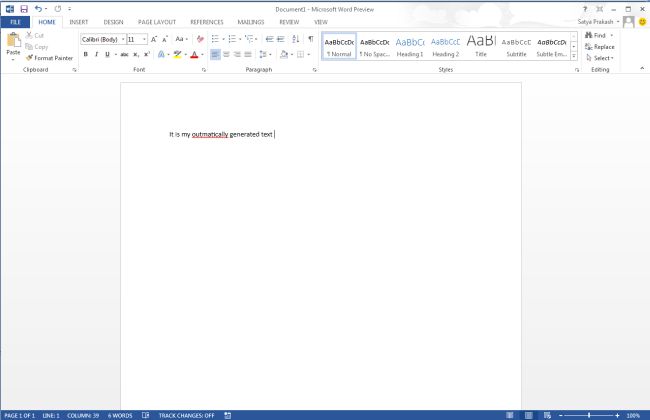The image size is (650, 420).
Task: Apply strikethrough formatting
Action: tap(124, 54)
